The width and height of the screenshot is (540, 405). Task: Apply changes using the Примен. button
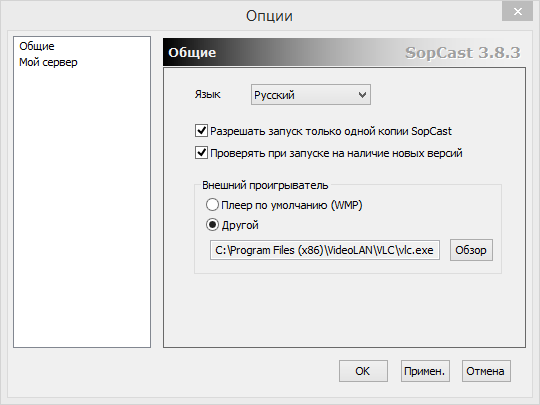(x=425, y=371)
